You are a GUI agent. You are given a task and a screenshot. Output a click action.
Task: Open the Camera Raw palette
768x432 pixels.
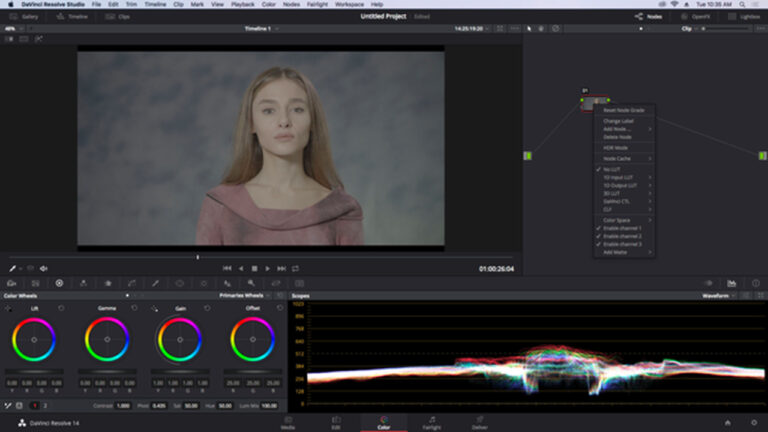[12, 283]
